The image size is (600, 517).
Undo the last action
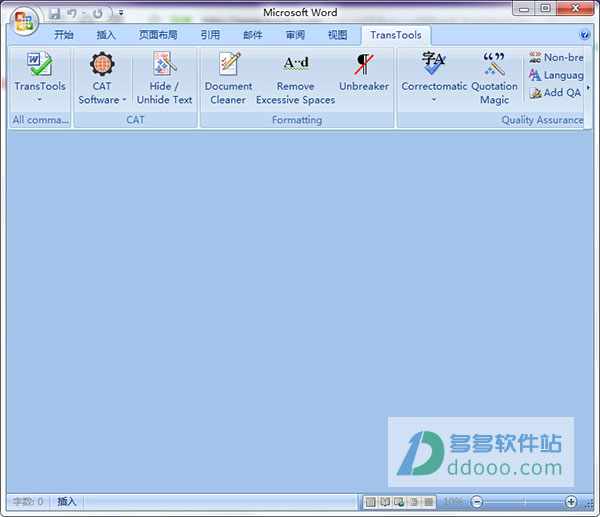coord(72,14)
